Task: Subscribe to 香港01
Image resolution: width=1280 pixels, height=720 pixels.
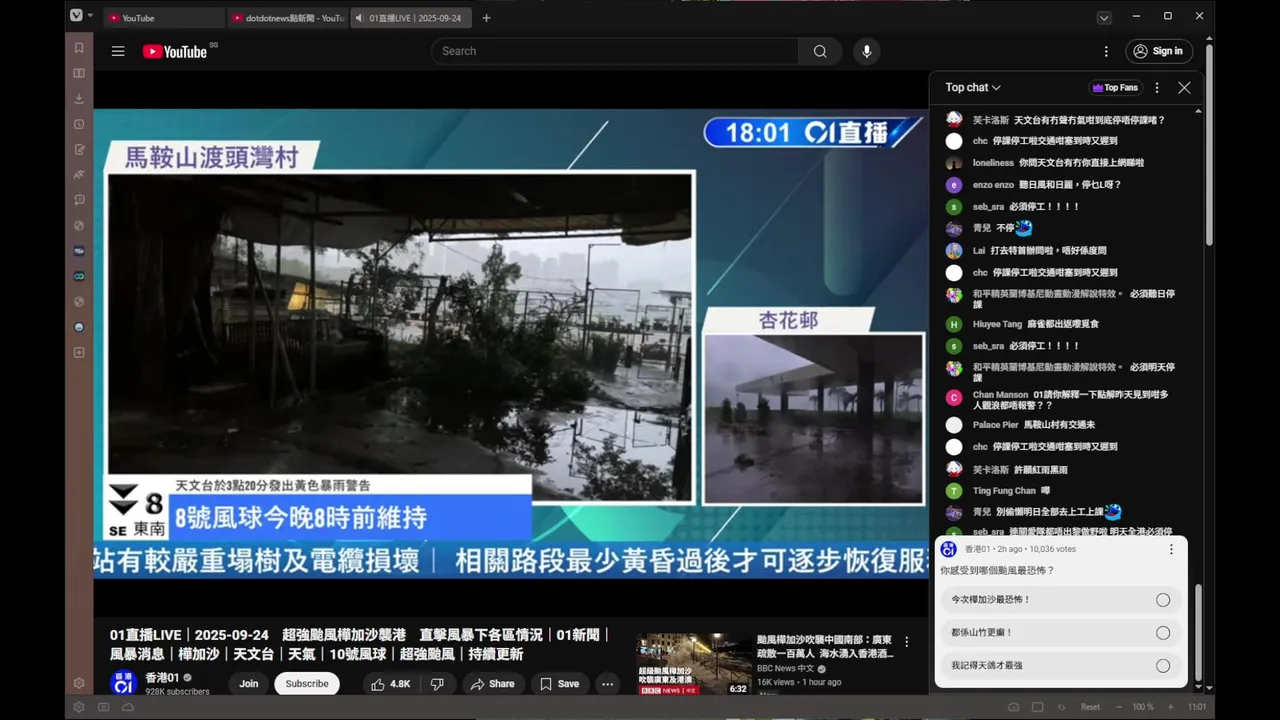Action: (x=307, y=684)
